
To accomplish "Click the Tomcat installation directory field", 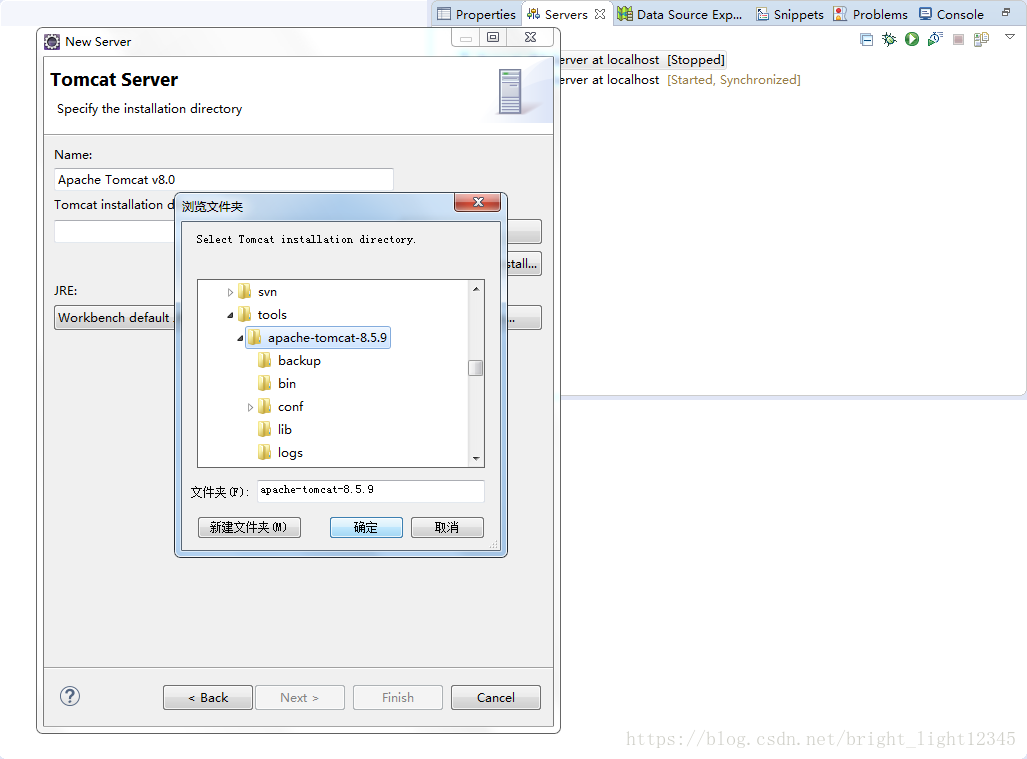I will click(114, 231).
